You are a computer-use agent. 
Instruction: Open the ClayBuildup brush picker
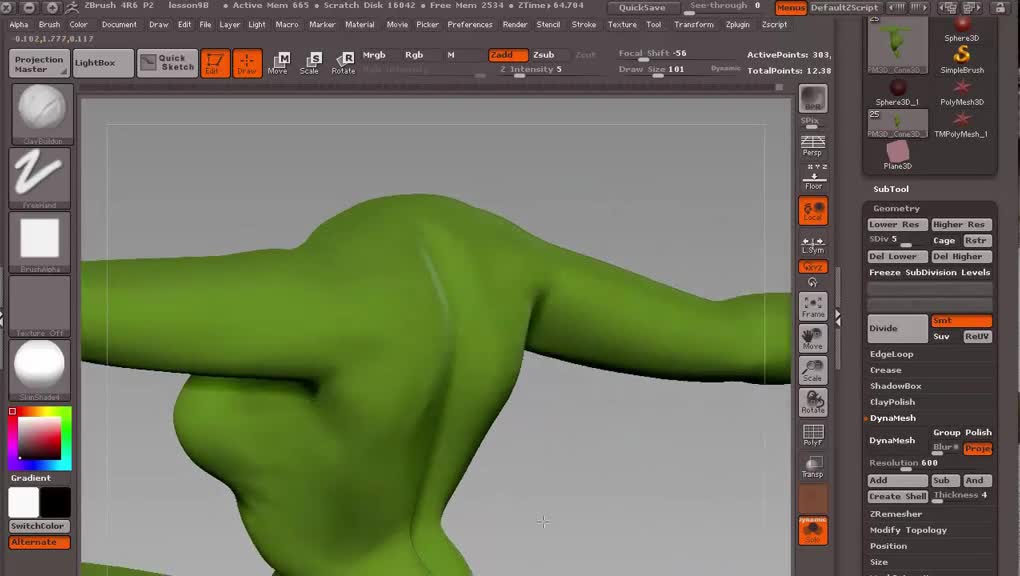coord(41,113)
